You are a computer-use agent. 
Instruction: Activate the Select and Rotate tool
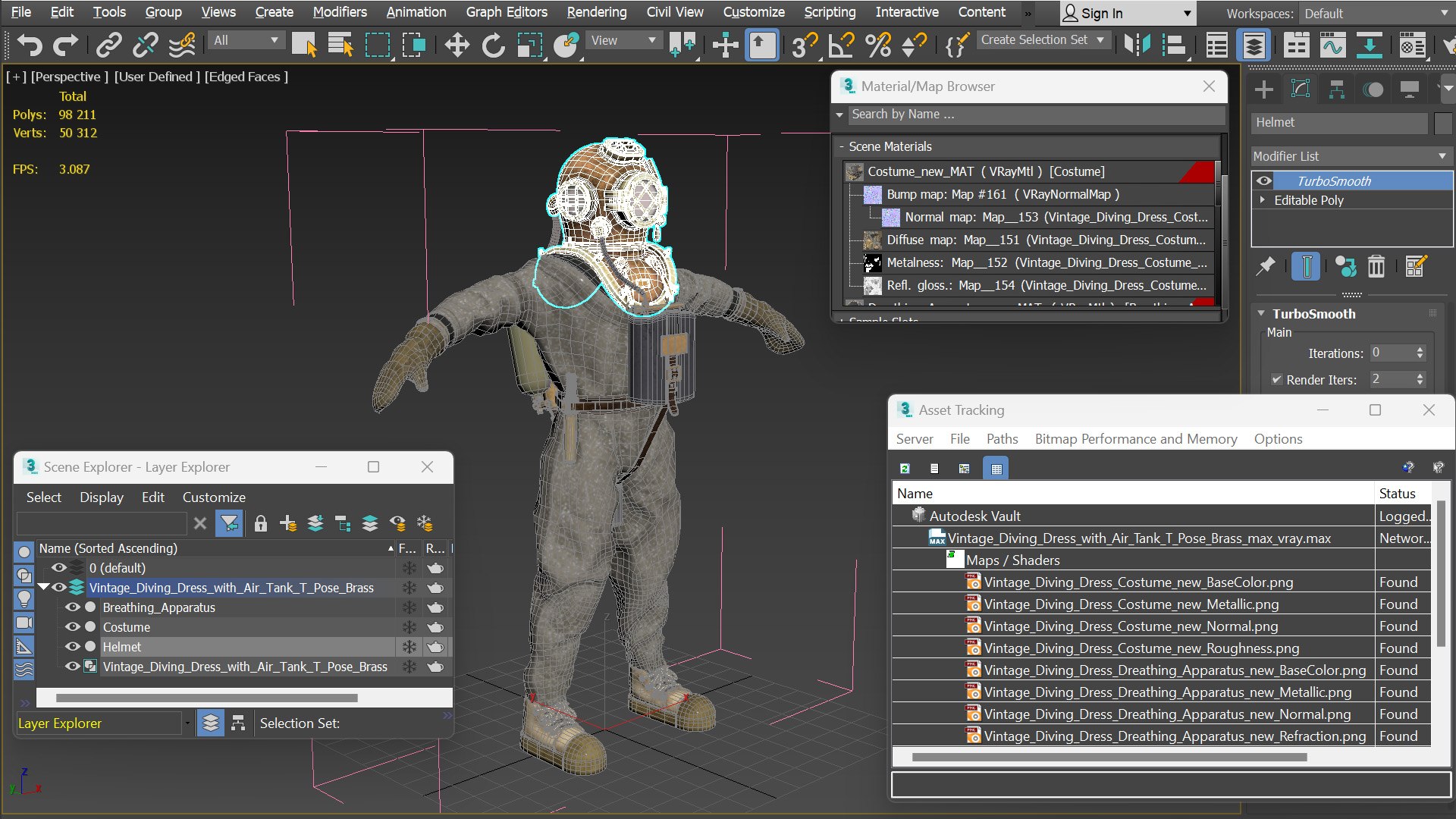493,45
